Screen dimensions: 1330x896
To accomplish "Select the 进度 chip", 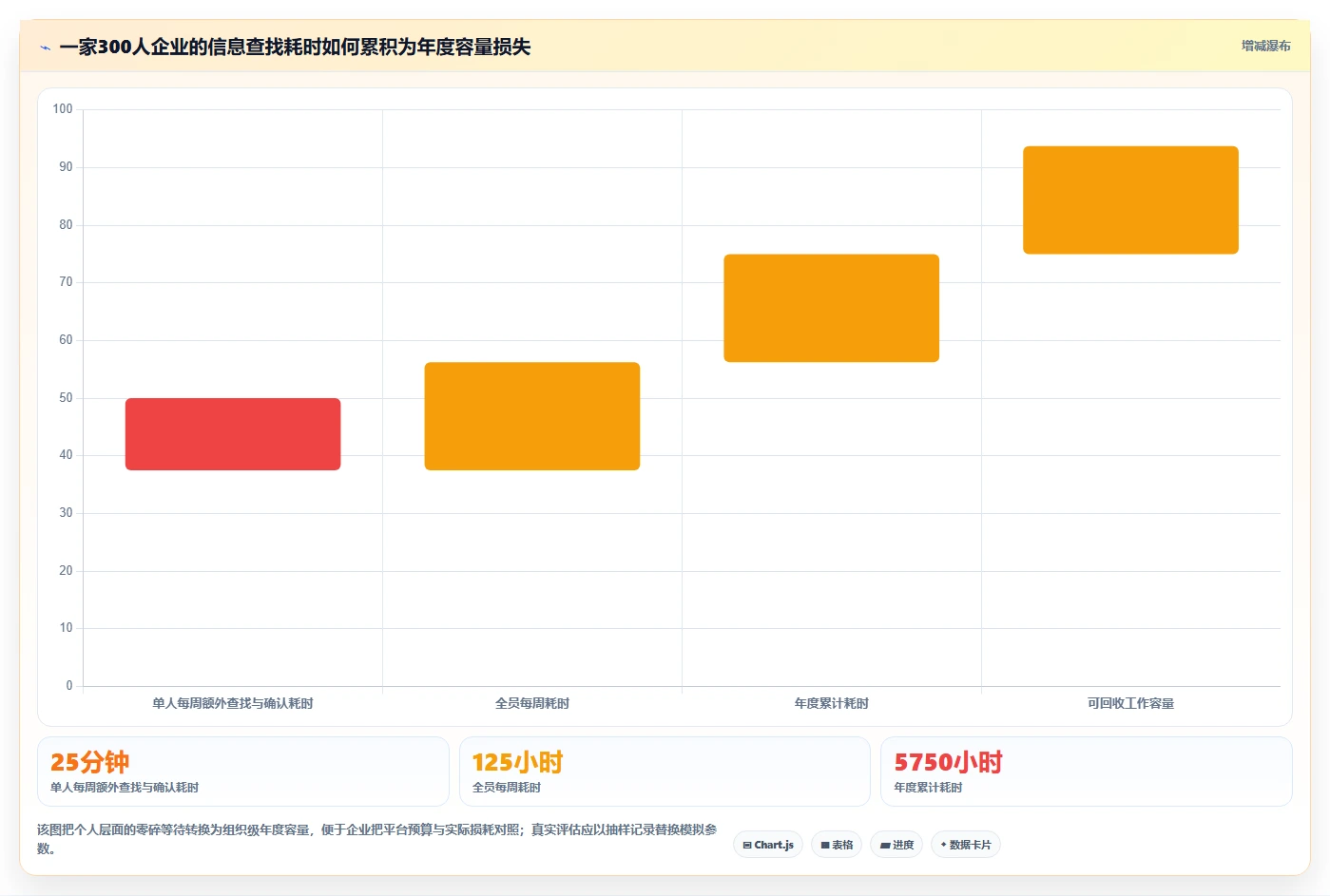I will (x=896, y=845).
